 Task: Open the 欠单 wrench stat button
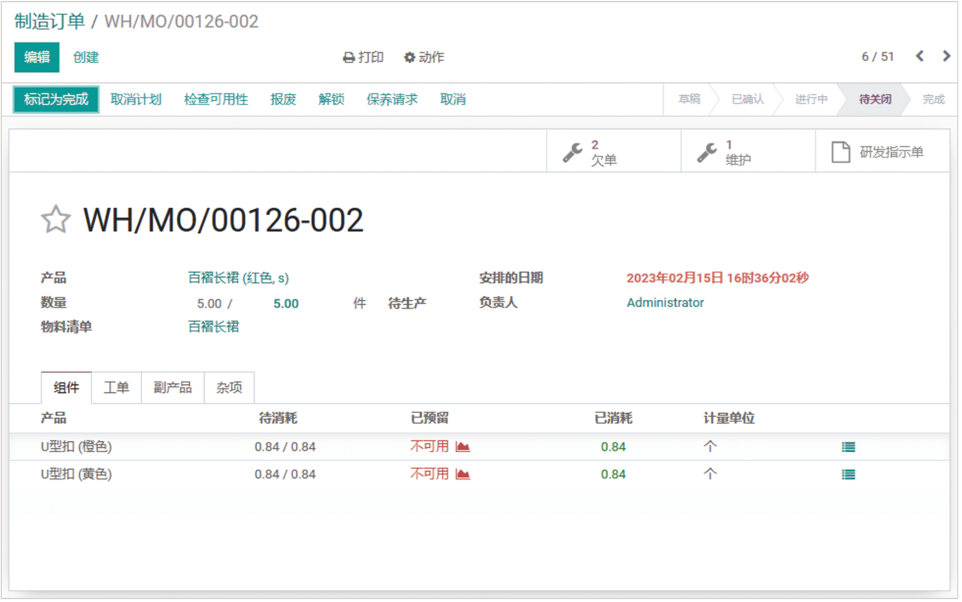(x=613, y=152)
